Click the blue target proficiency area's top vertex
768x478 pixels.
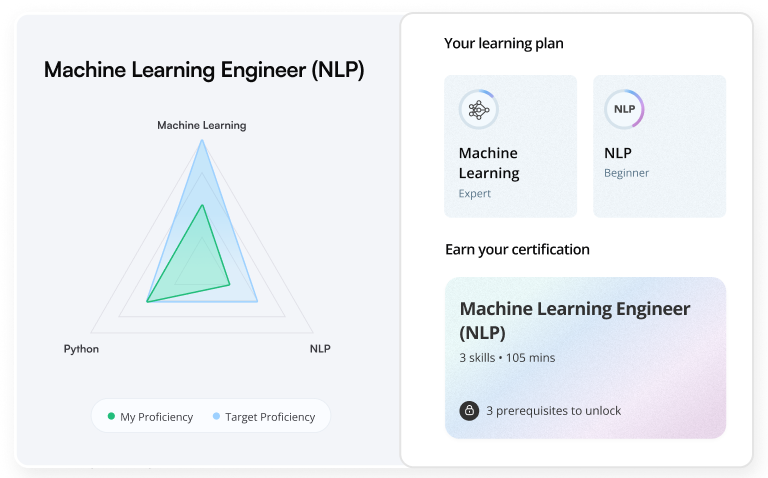click(x=202, y=141)
